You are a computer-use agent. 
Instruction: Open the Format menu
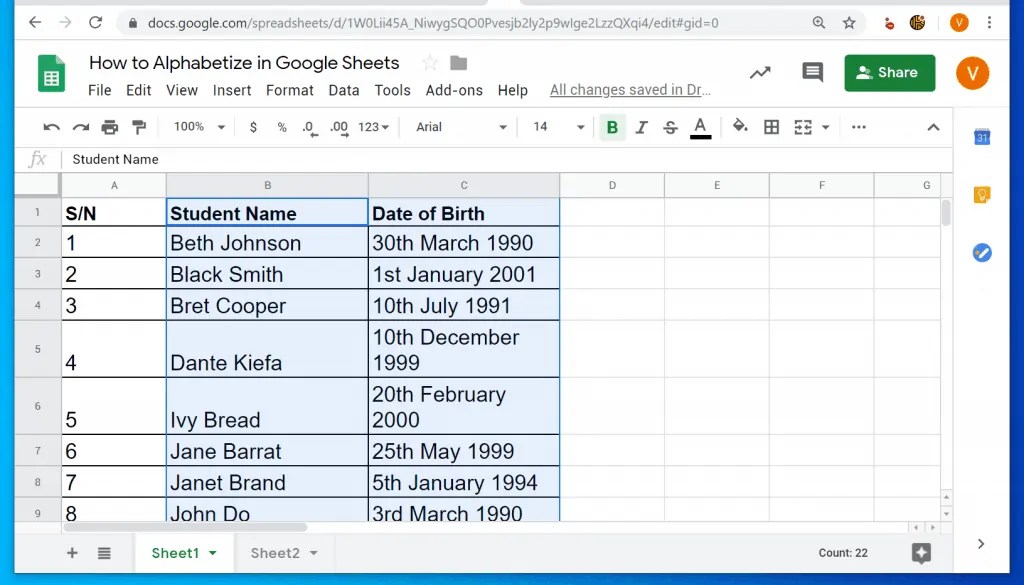click(x=289, y=89)
